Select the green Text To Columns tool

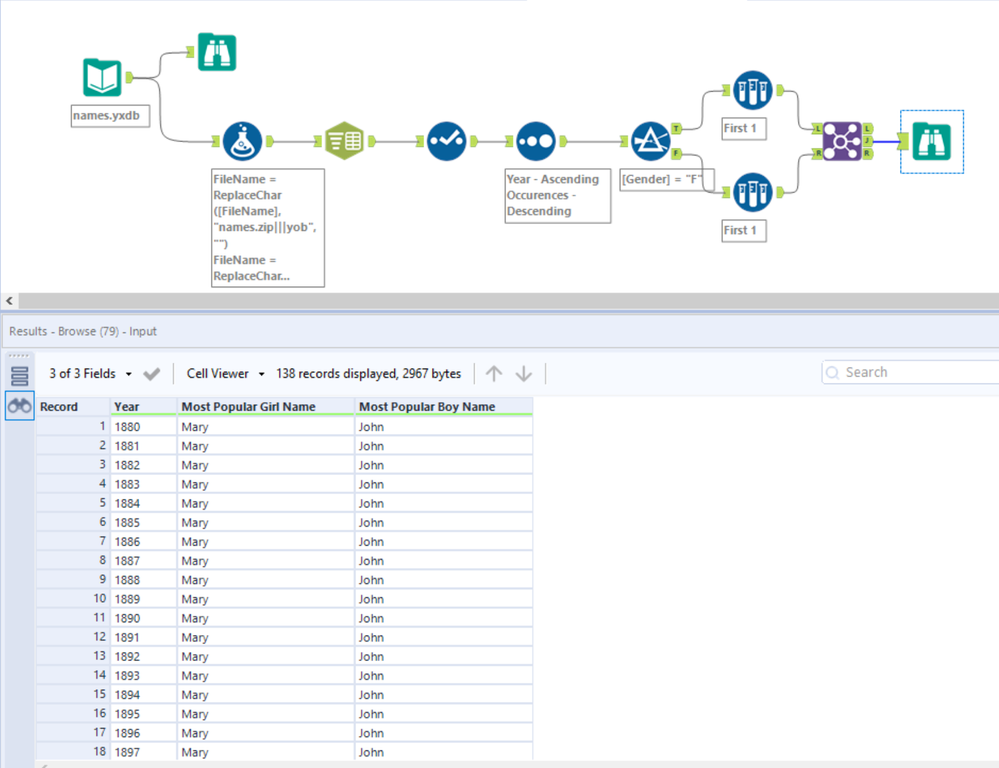coord(344,141)
